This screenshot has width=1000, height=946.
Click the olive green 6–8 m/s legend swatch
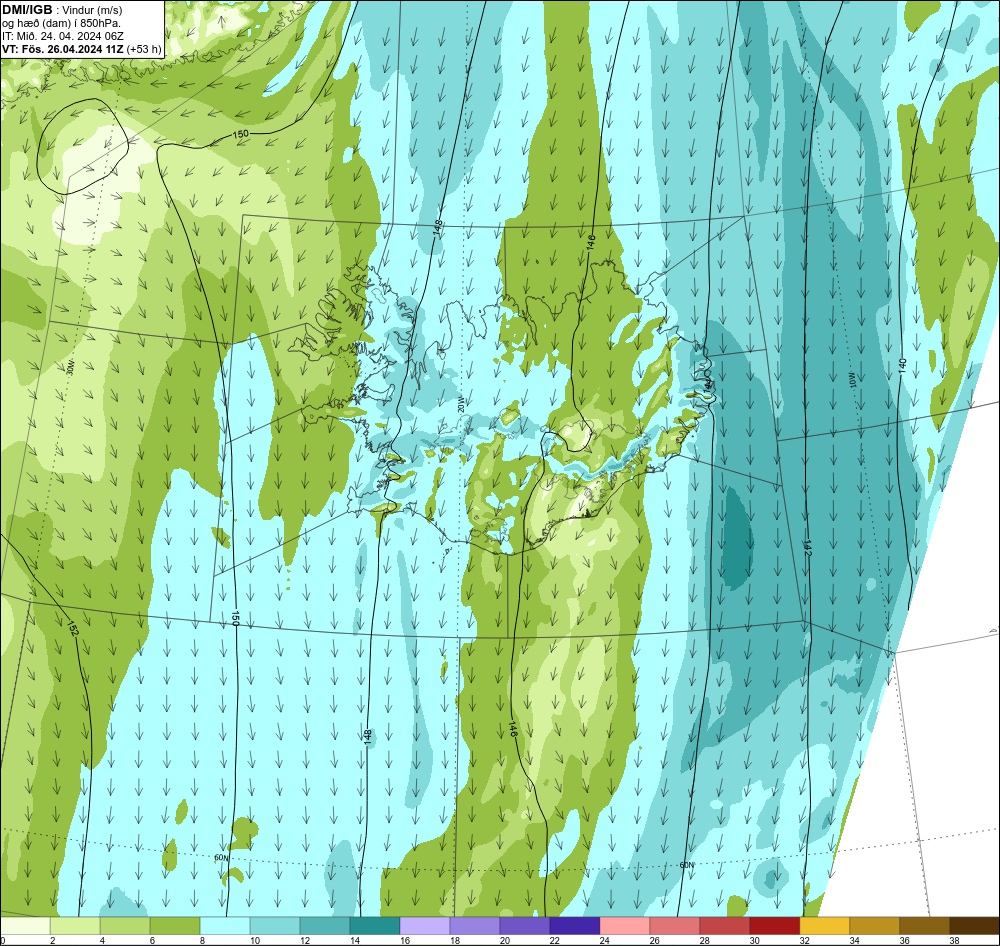[x=175, y=926]
